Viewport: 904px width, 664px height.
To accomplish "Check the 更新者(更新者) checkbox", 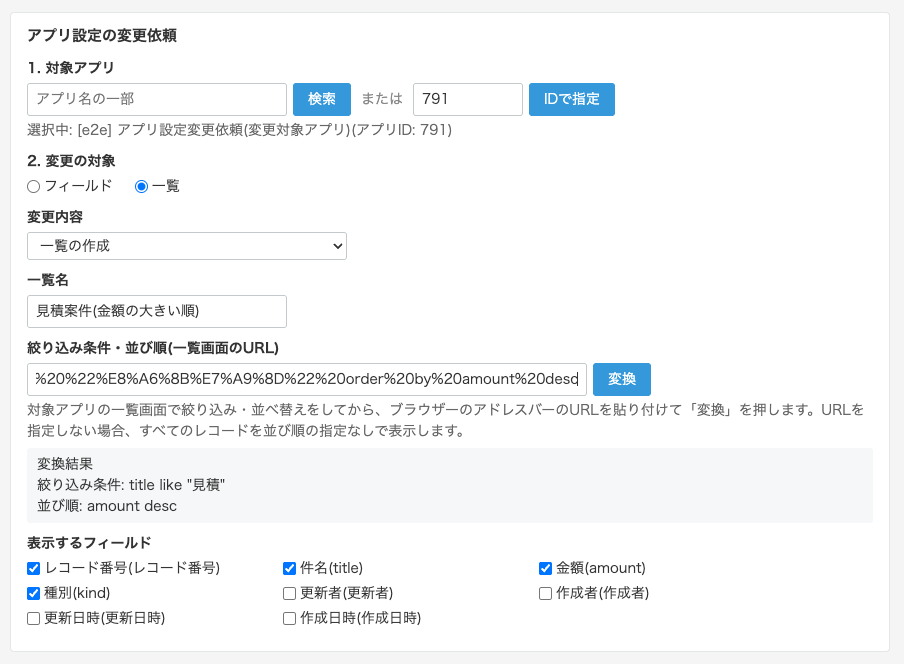I will pos(289,593).
